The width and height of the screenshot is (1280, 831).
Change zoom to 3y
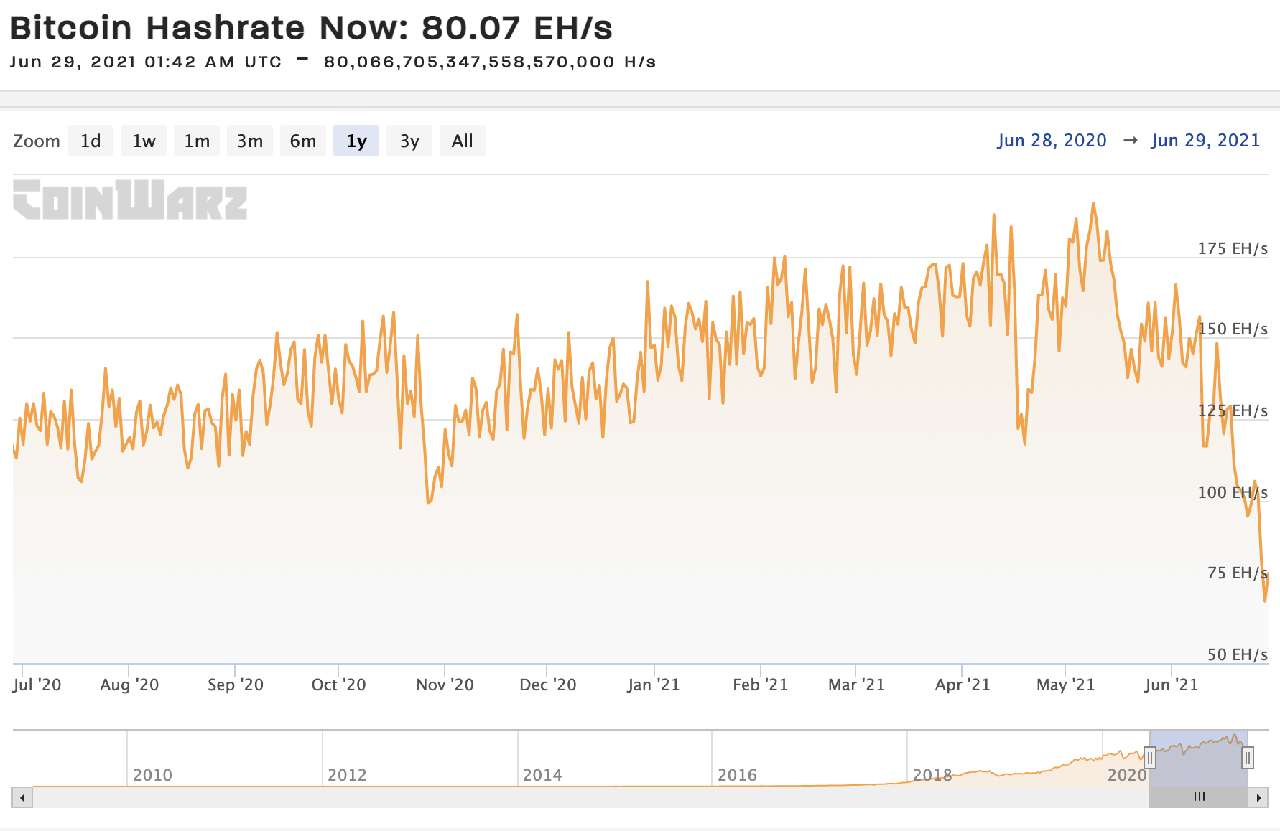pyautogui.click(x=409, y=141)
